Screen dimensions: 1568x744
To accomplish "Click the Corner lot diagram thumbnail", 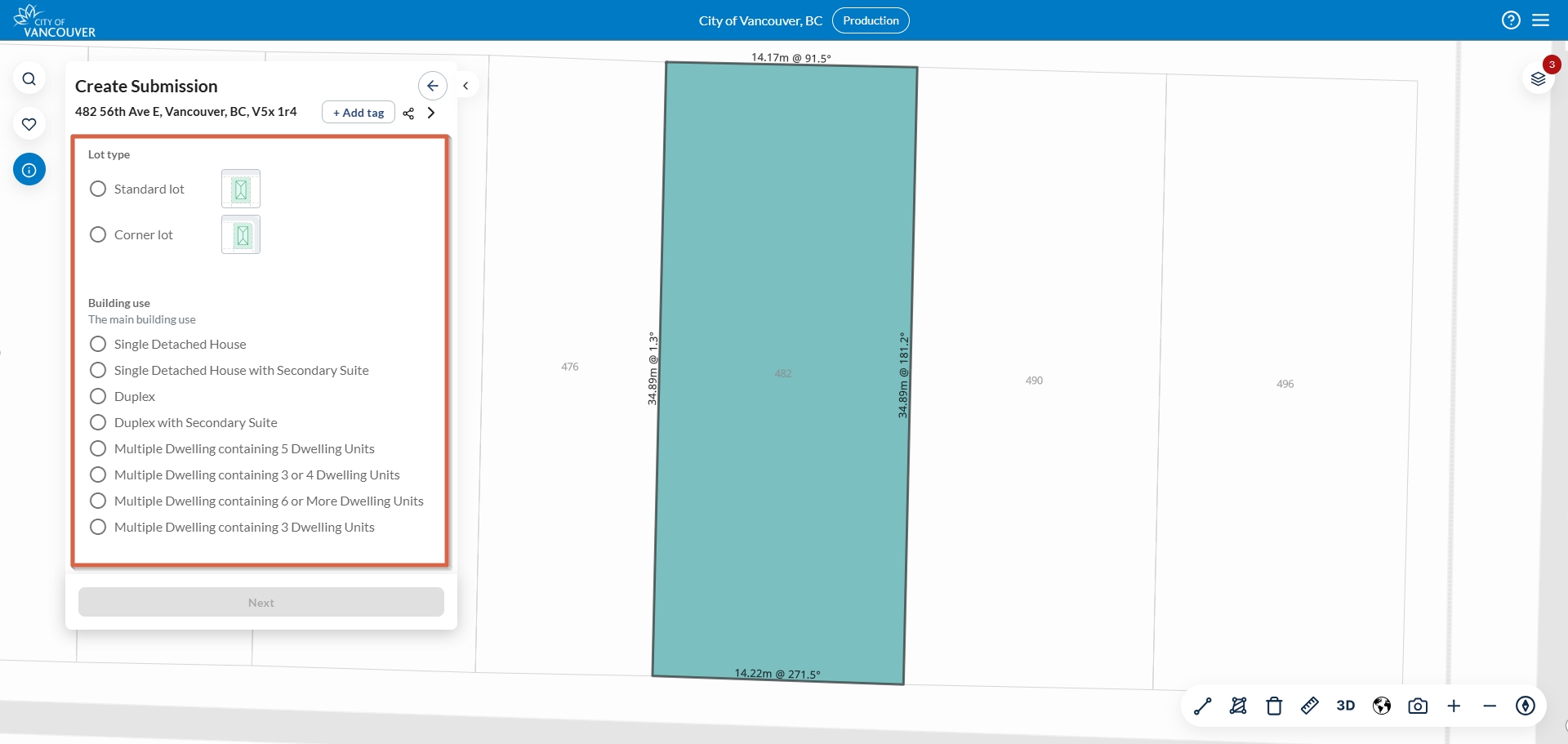I will [241, 235].
